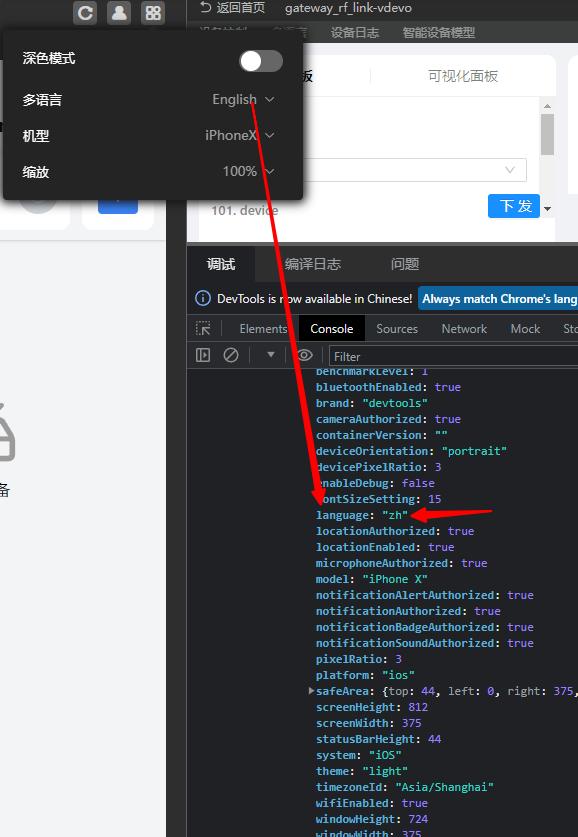
Task: Switch to the 编译日志 tab
Action: tap(312, 264)
